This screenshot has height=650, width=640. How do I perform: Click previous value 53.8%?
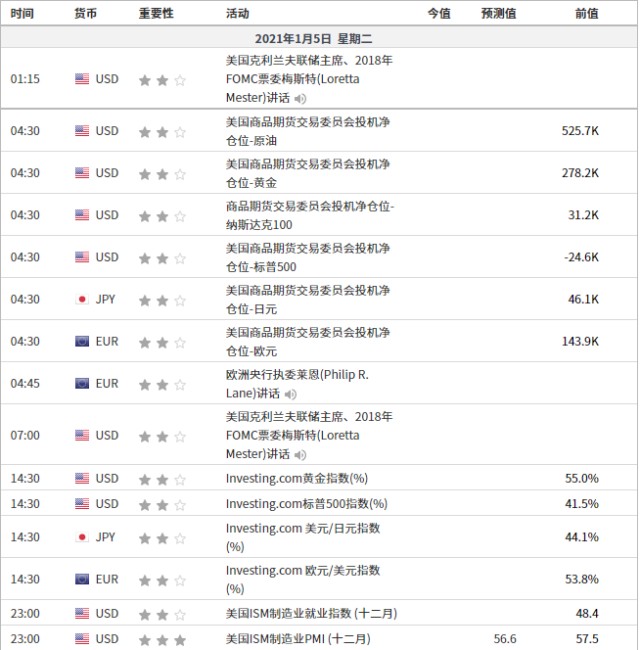coord(582,579)
